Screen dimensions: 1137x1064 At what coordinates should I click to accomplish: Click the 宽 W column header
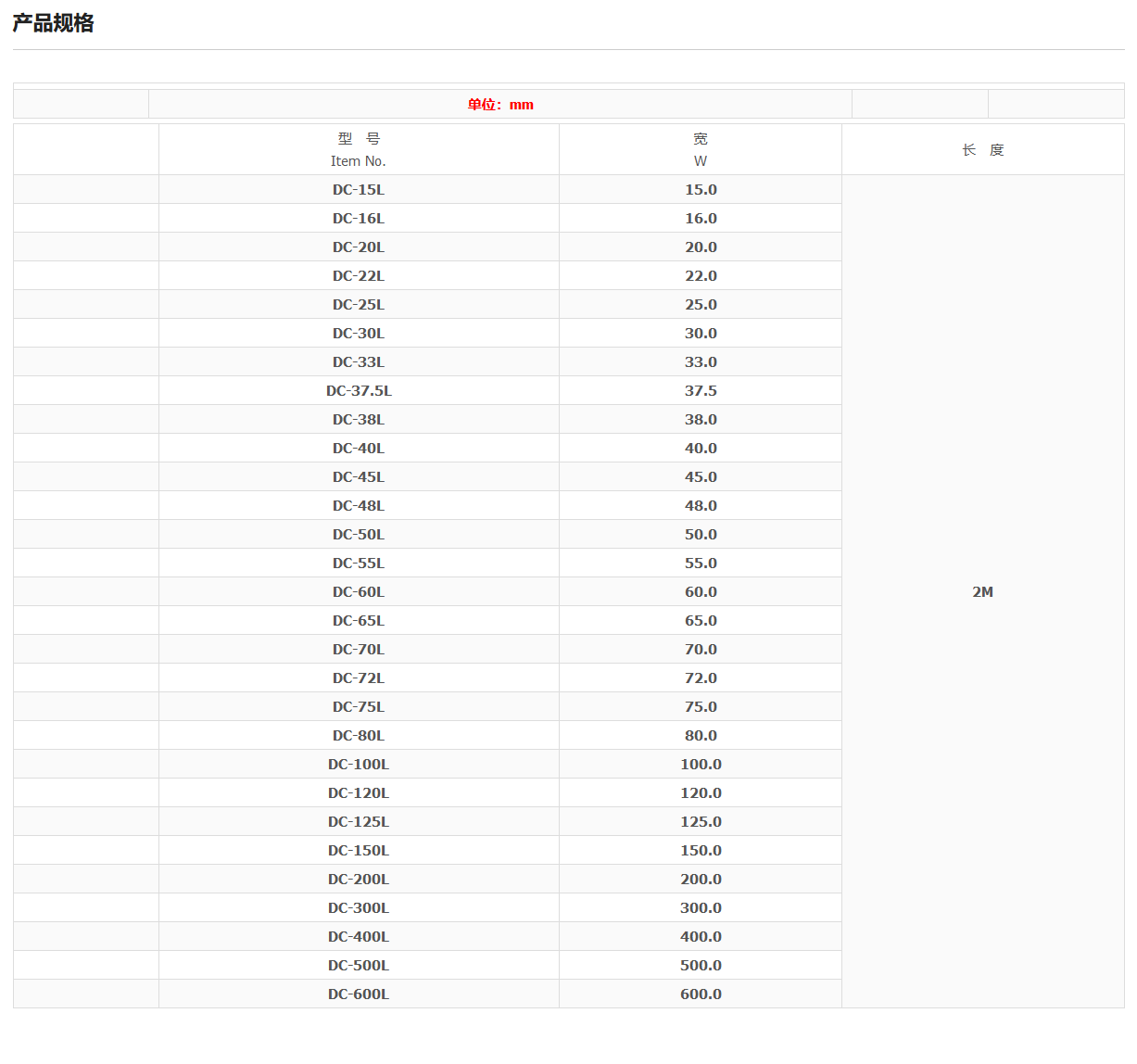click(x=701, y=149)
